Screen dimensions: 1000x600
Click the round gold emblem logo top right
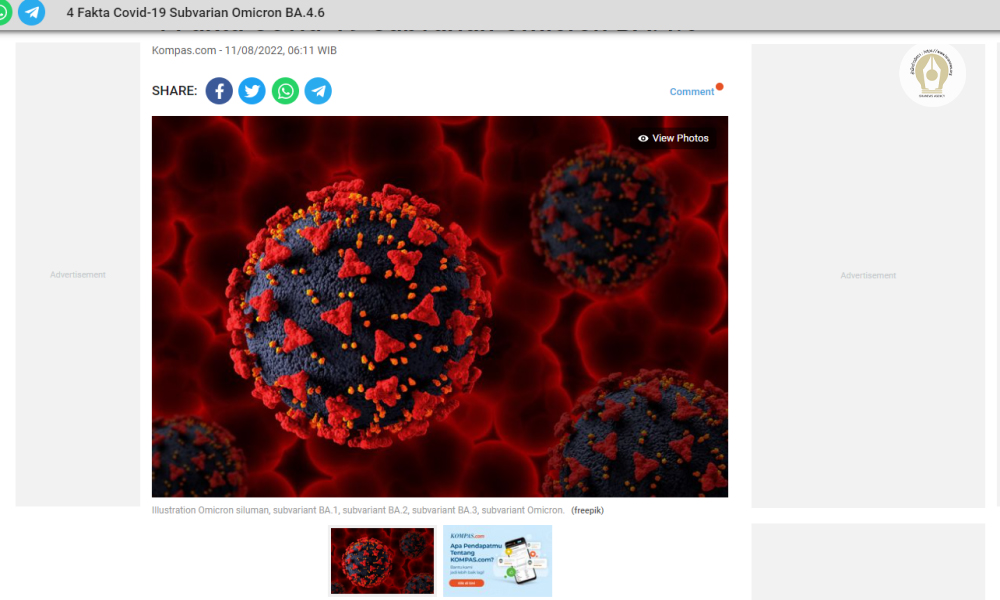tap(932, 73)
